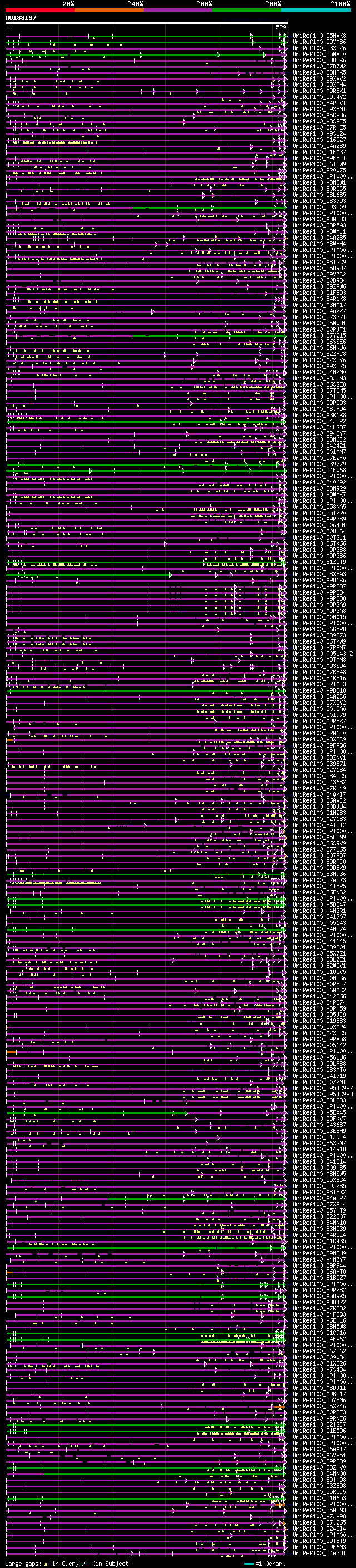The height and width of the screenshot is (1568, 356).
Task: Select the UniRef100_Q9XTH4 label
Action: (319, 85)
